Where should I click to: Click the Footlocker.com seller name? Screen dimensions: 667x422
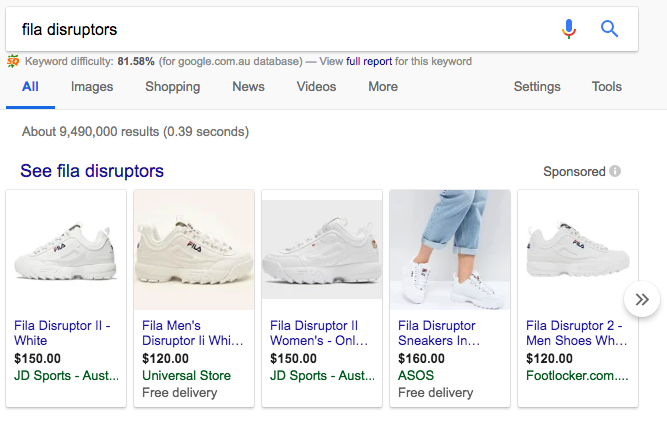(577, 376)
